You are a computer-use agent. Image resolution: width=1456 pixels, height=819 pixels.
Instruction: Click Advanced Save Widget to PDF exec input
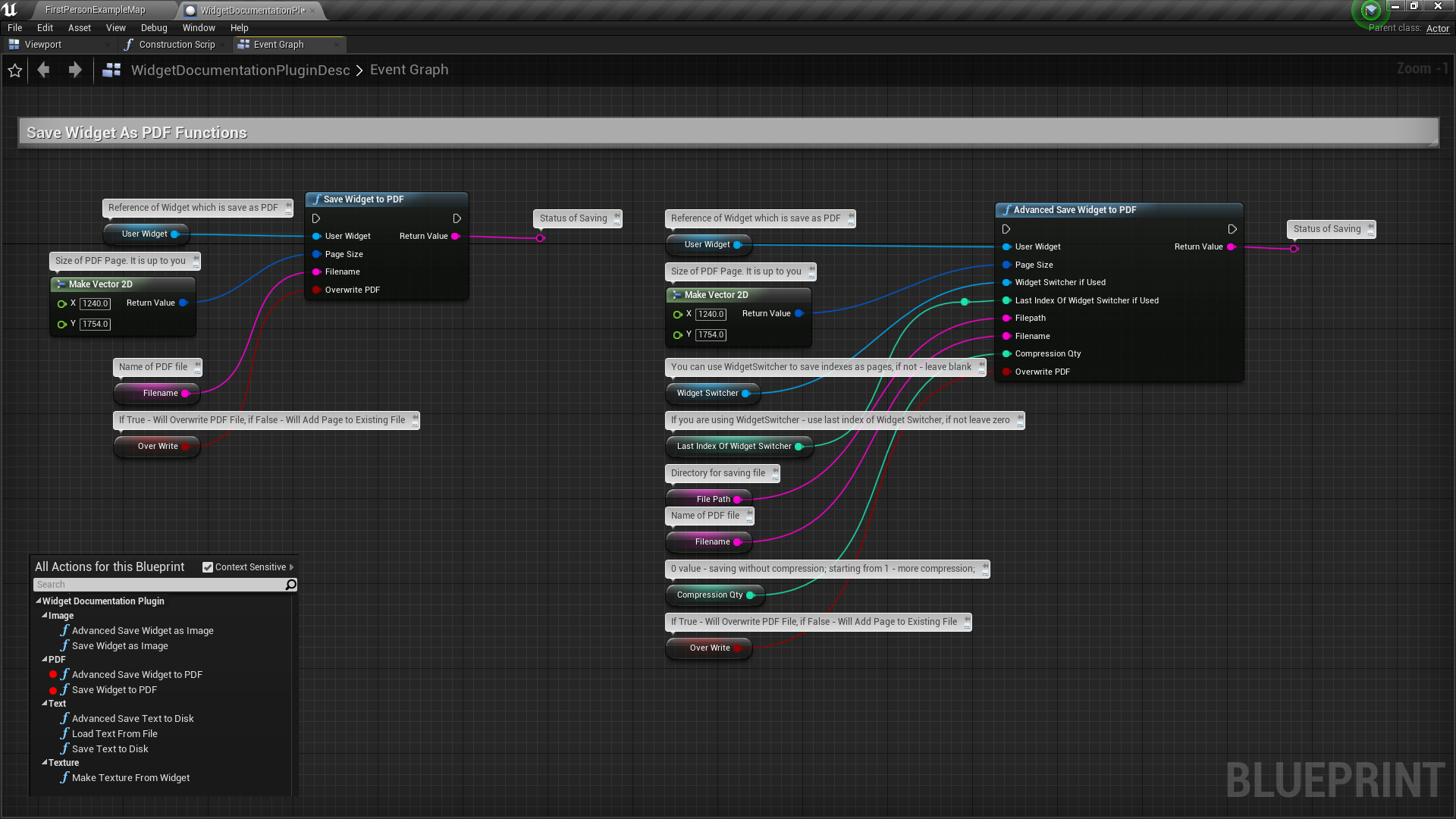point(1006,229)
